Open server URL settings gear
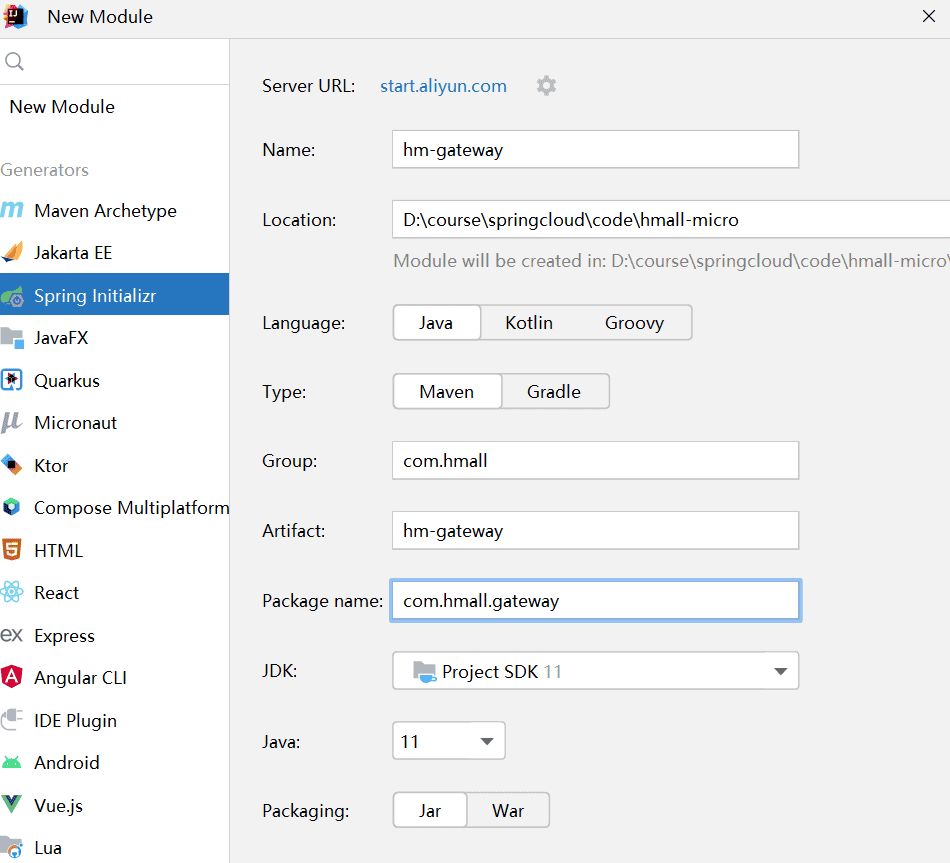This screenshot has width=950, height=863. [x=546, y=86]
